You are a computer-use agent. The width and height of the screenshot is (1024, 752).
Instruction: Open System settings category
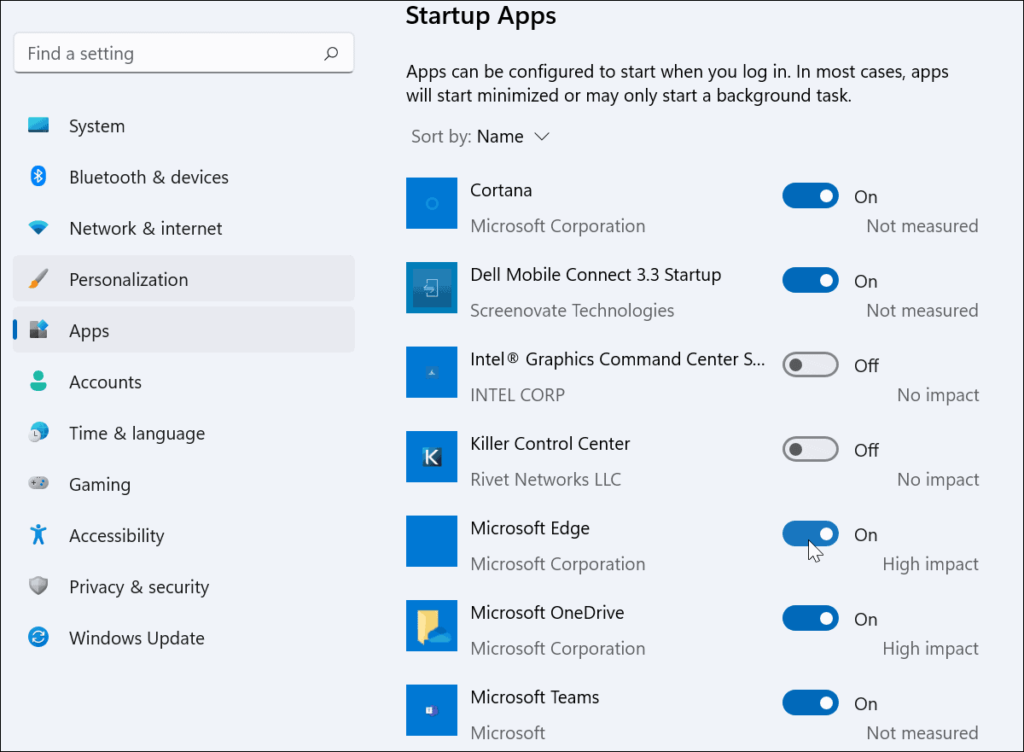pos(184,126)
